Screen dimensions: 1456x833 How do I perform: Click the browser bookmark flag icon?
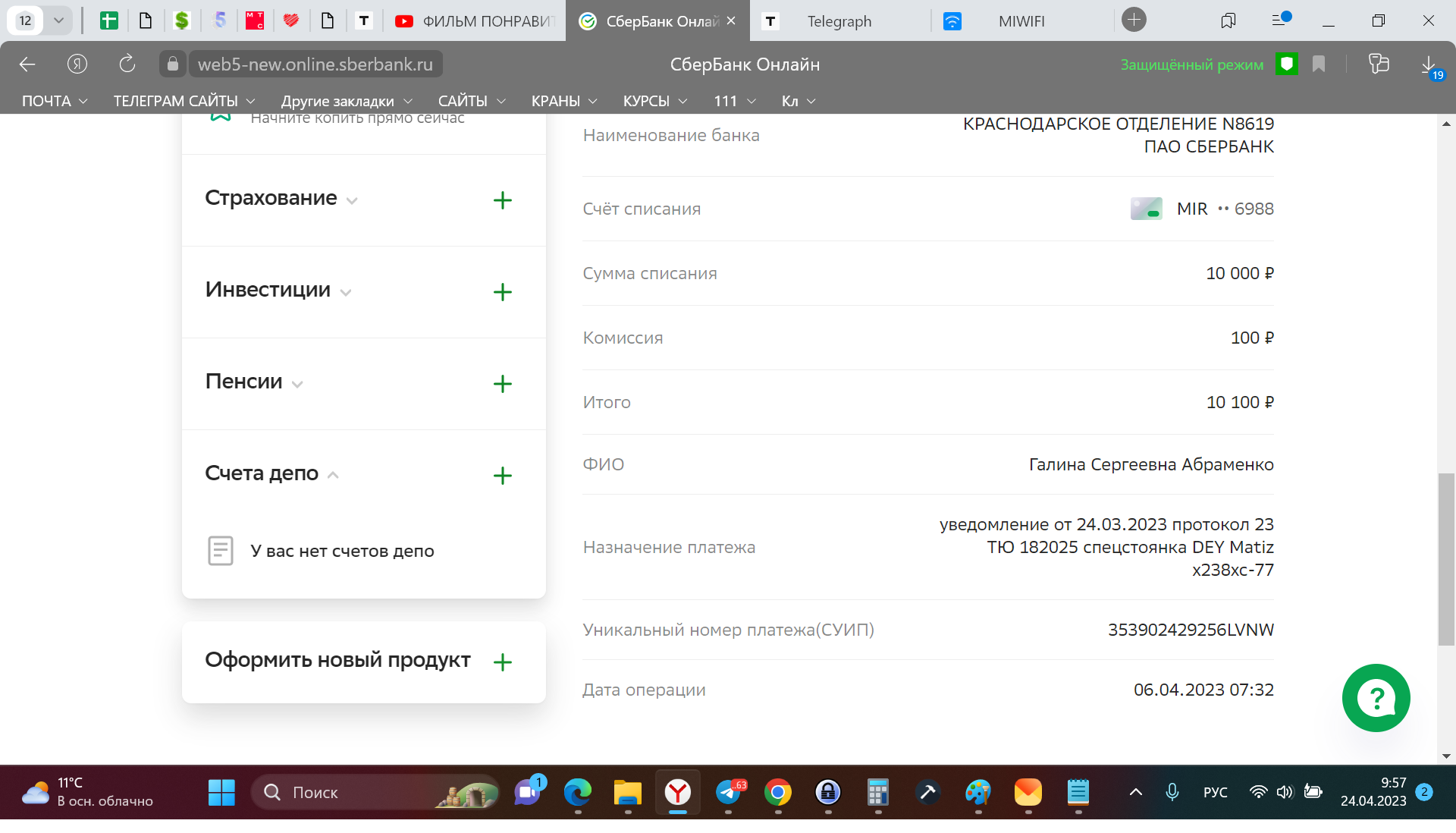1319,64
